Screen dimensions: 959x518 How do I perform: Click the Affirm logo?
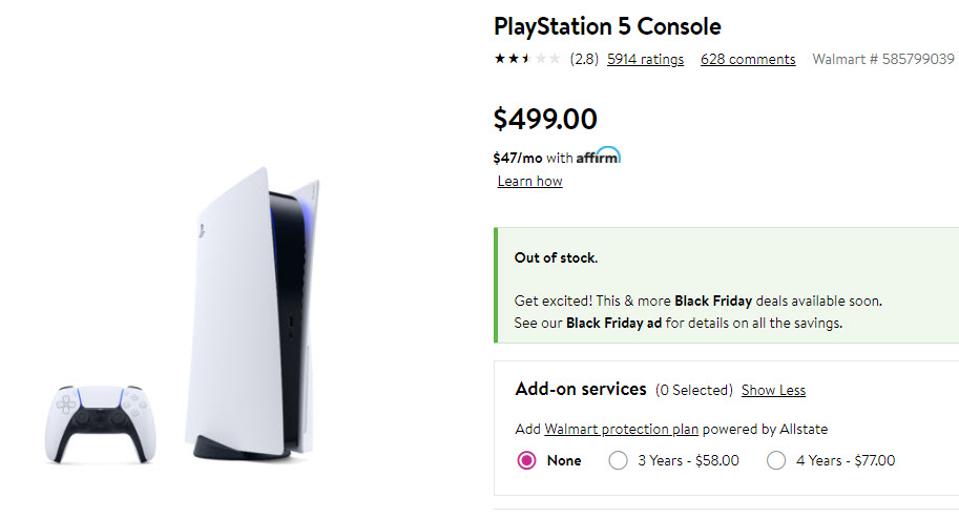pyautogui.click(x=598, y=157)
